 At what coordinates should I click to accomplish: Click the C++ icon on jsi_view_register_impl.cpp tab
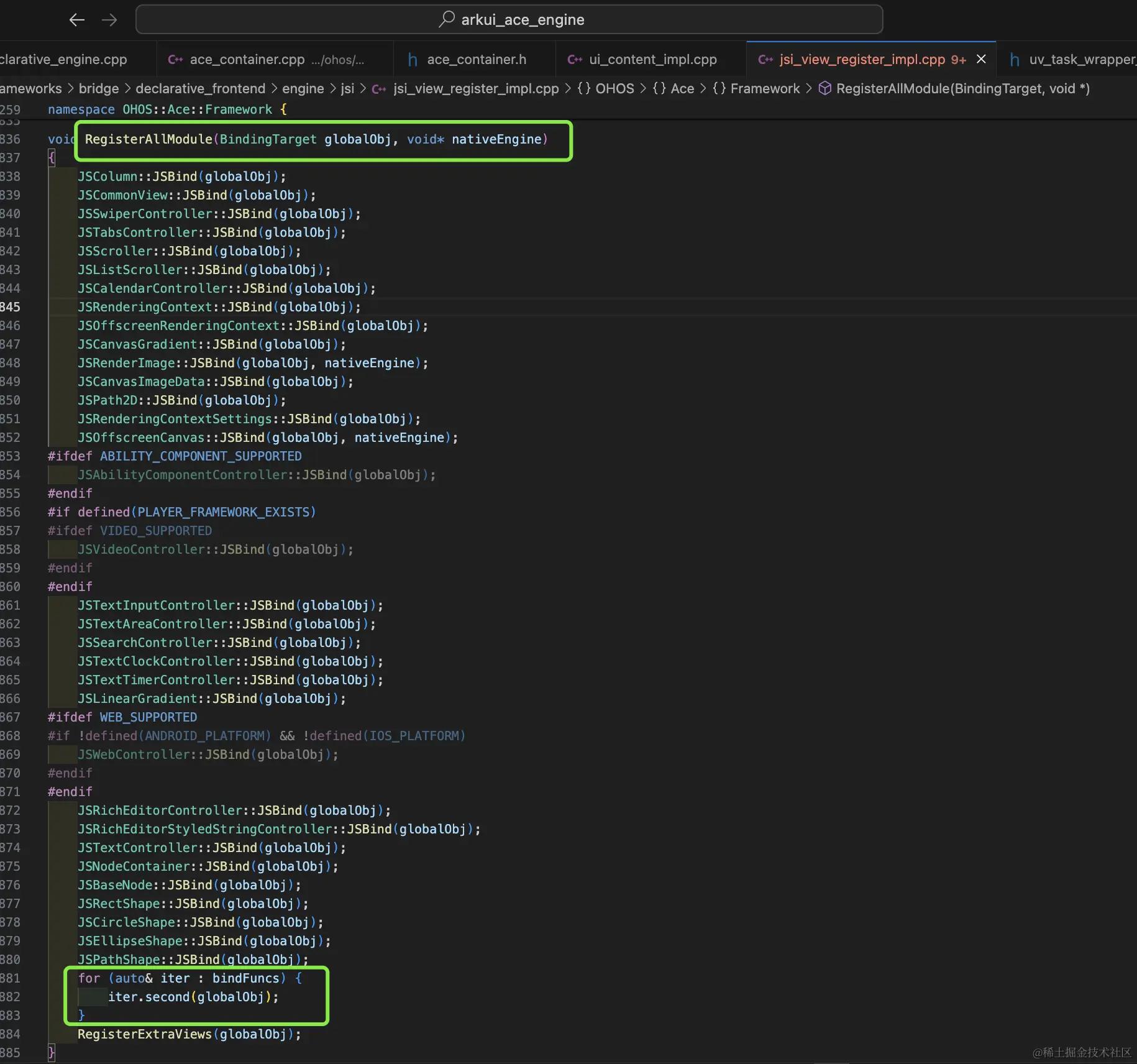click(x=765, y=60)
